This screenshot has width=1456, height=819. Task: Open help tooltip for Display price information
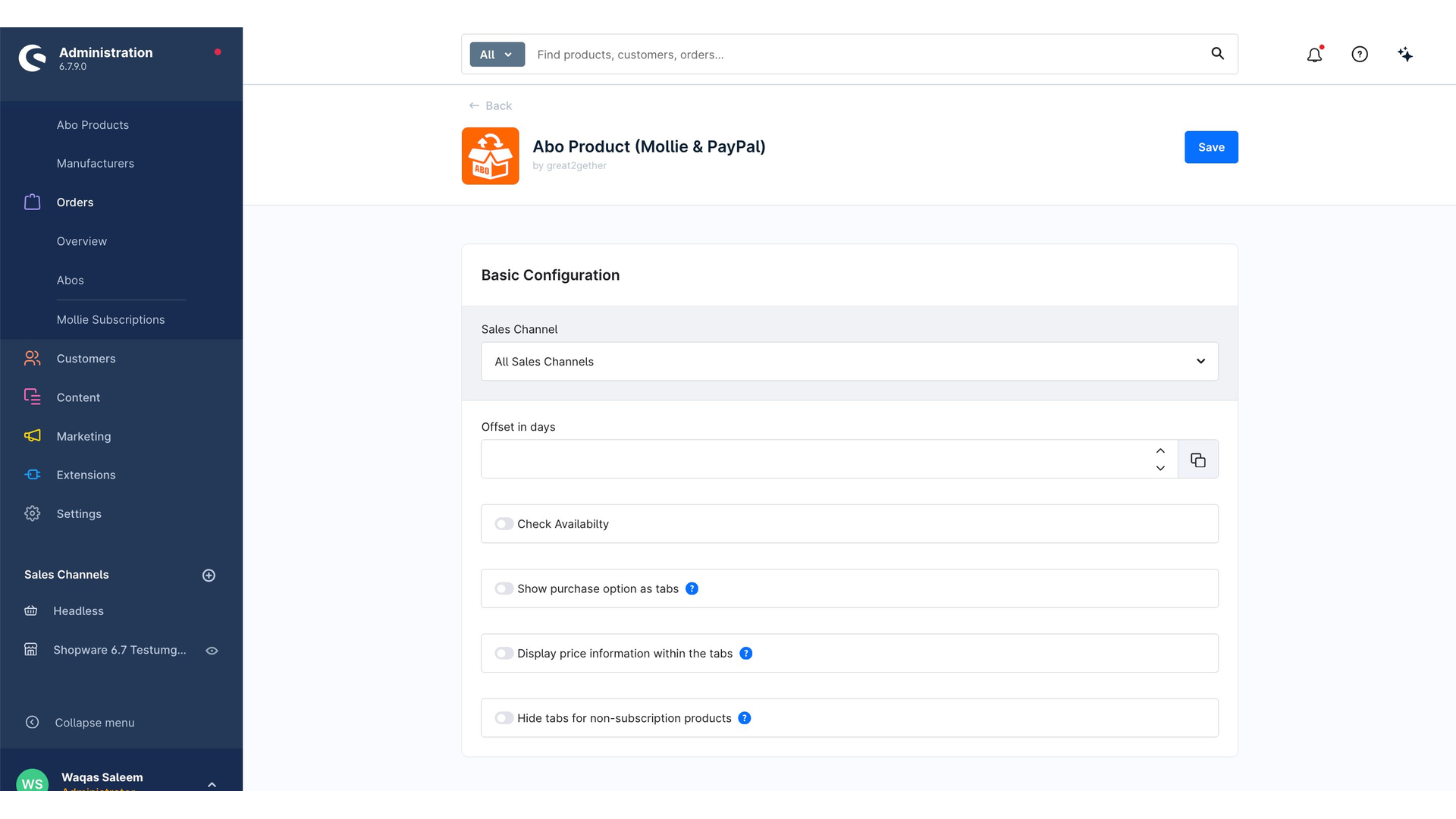[746, 654]
